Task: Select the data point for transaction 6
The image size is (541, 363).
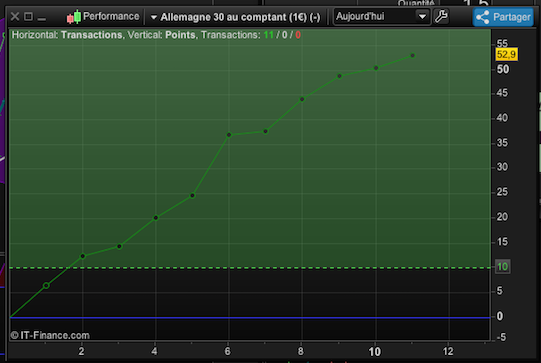Action: tap(229, 135)
